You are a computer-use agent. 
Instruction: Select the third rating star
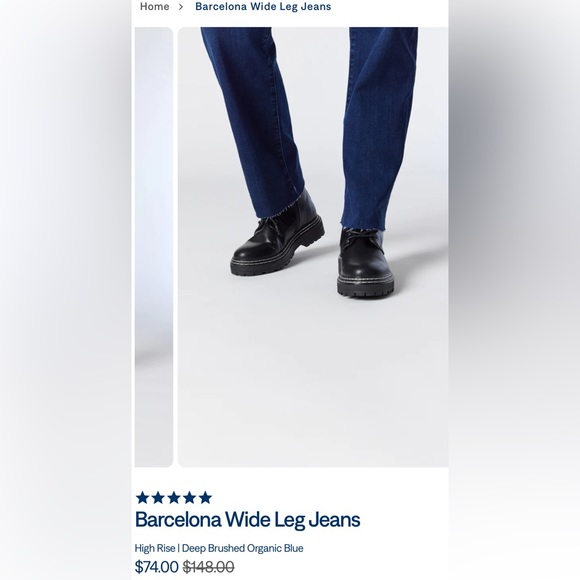tap(174, 498)
